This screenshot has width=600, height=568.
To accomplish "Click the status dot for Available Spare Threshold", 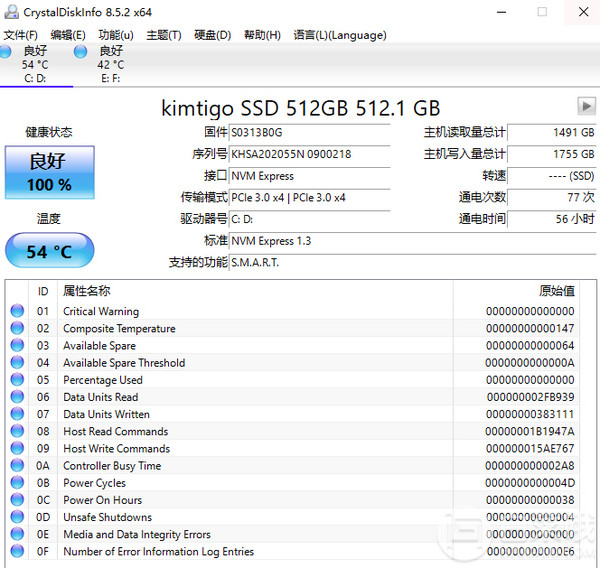I will tap(17, 362).
